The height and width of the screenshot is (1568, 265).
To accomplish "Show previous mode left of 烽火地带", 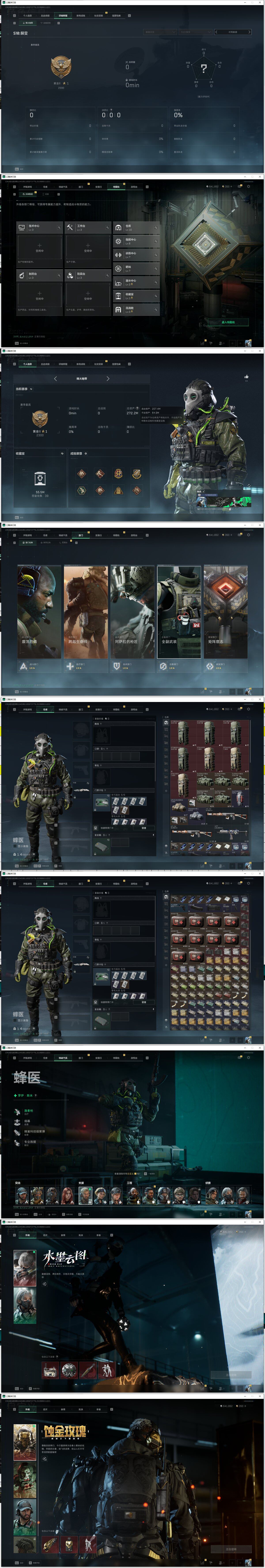I will (55, 379).
